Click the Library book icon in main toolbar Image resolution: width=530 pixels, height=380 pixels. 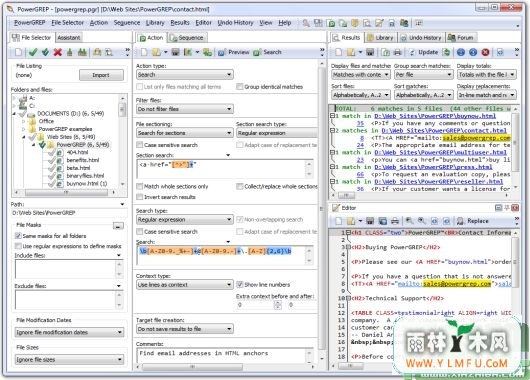(x=355, y=23)
